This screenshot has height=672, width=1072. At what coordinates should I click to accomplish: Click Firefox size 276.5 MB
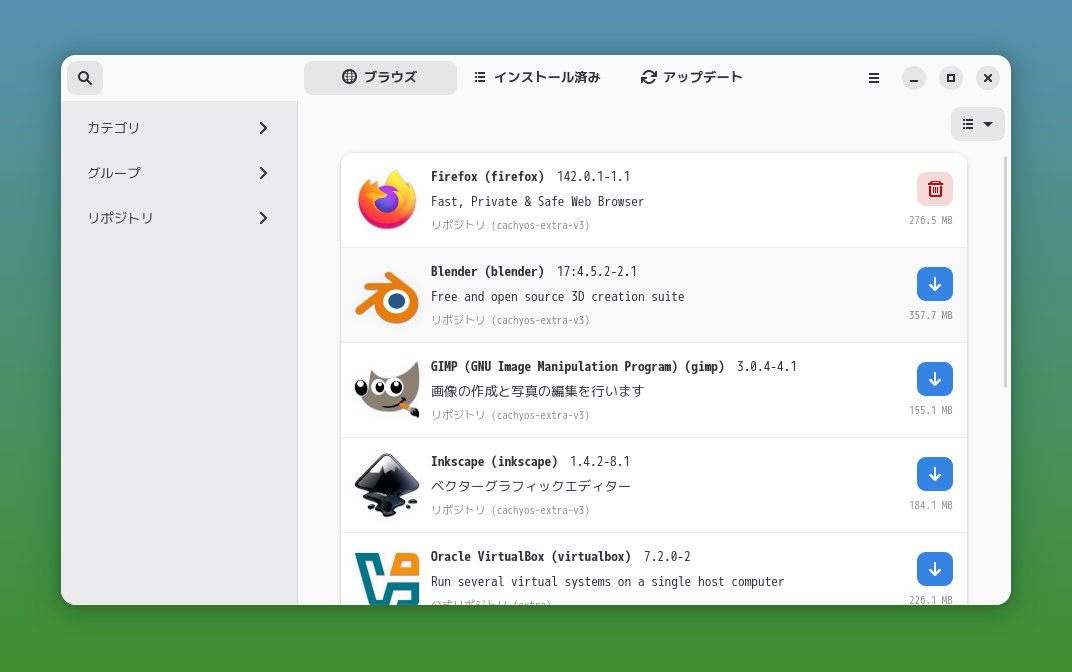pos(930,220)
